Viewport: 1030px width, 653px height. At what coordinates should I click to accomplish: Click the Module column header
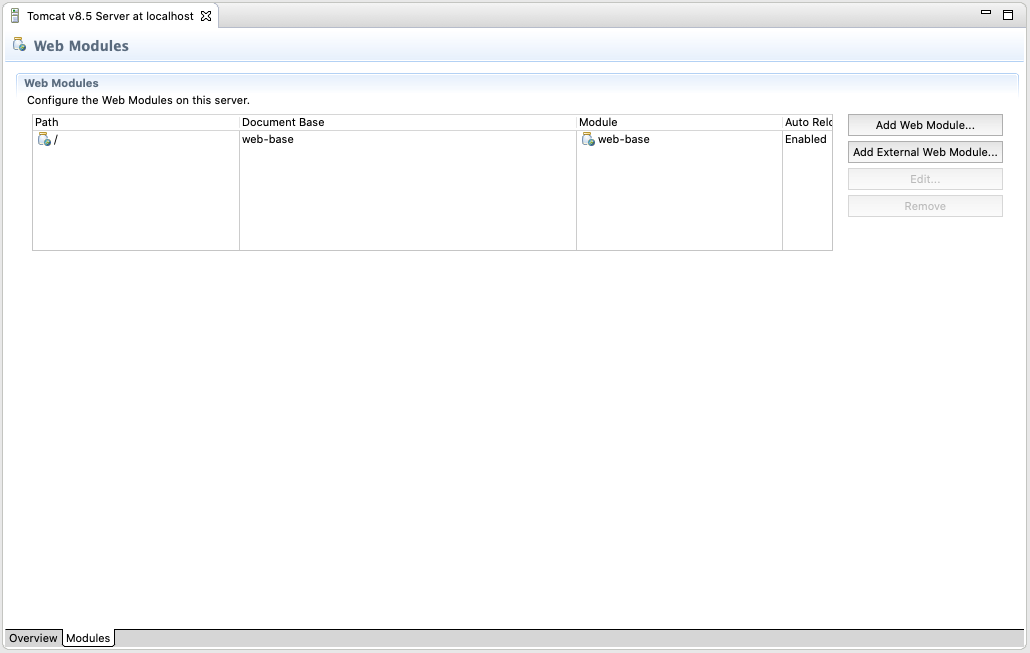(679, 122)
